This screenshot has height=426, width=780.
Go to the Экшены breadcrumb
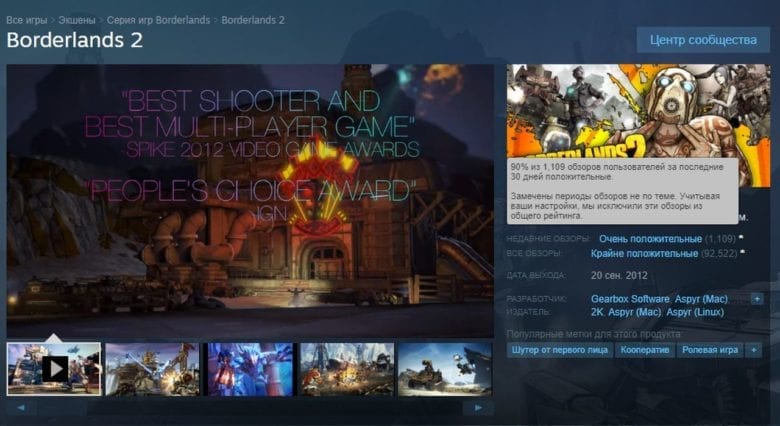point(77,20)
